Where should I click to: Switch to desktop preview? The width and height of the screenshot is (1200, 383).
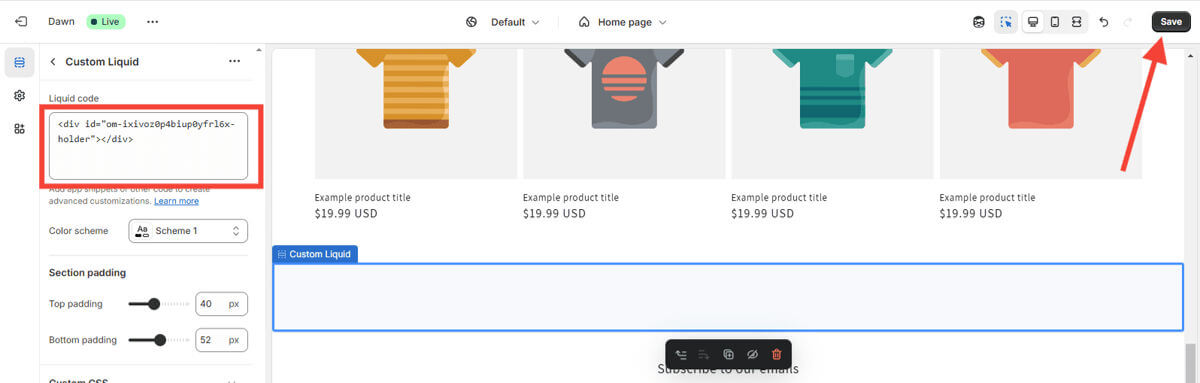(x=1032, y=21)
